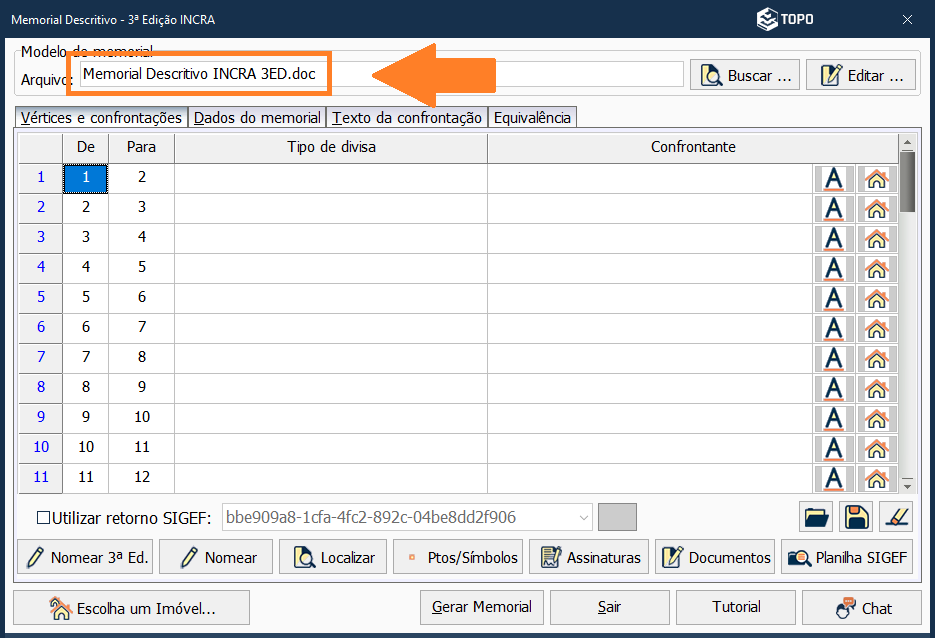
Task: Click the Nomear 3ª Ed. button
Action: coord(85,557)
